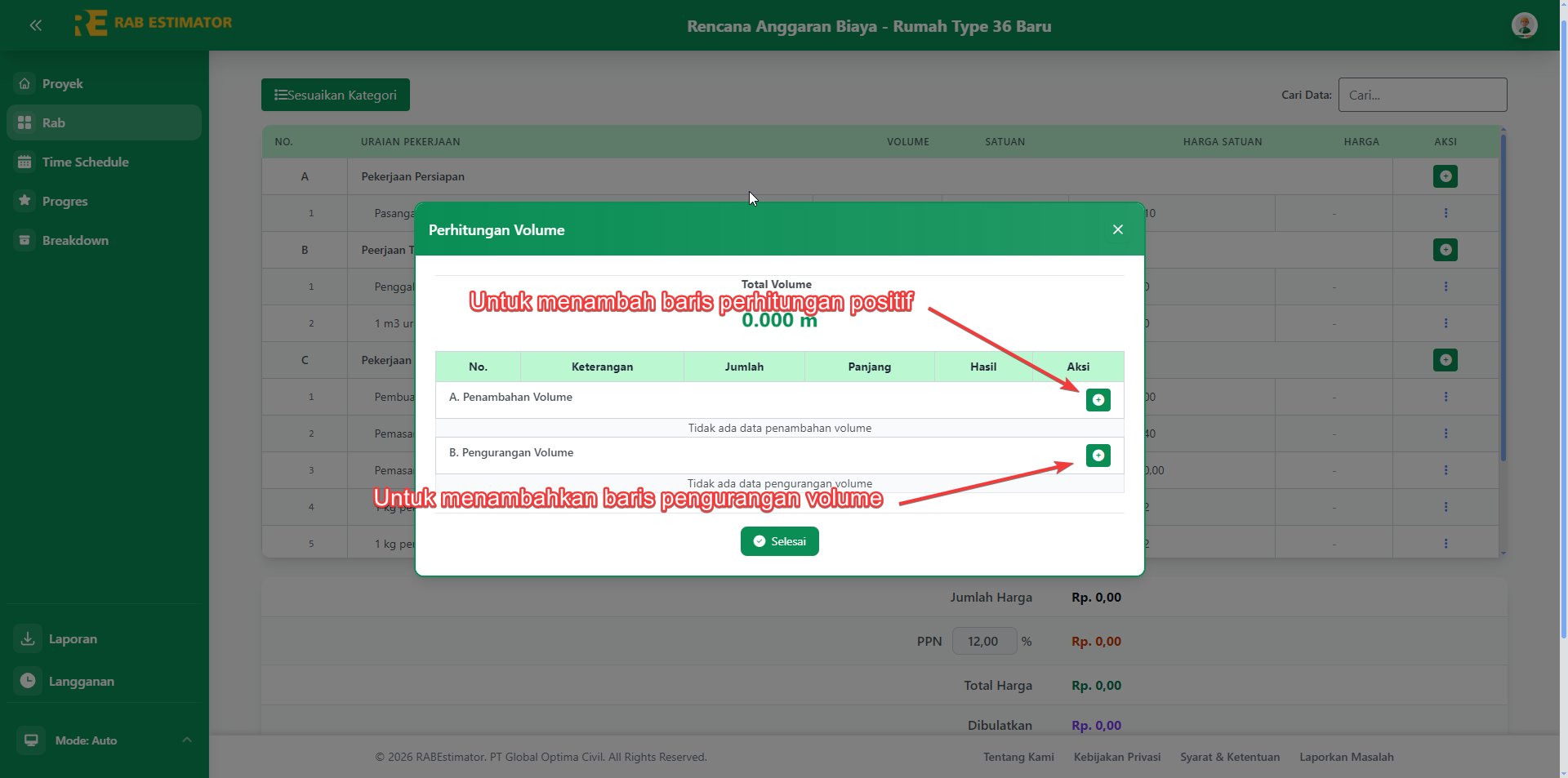The width and height of the screenshot is (1568, 778).
Task: Close the Perhitungan Volume dialog
Action: coord(1117,229)
